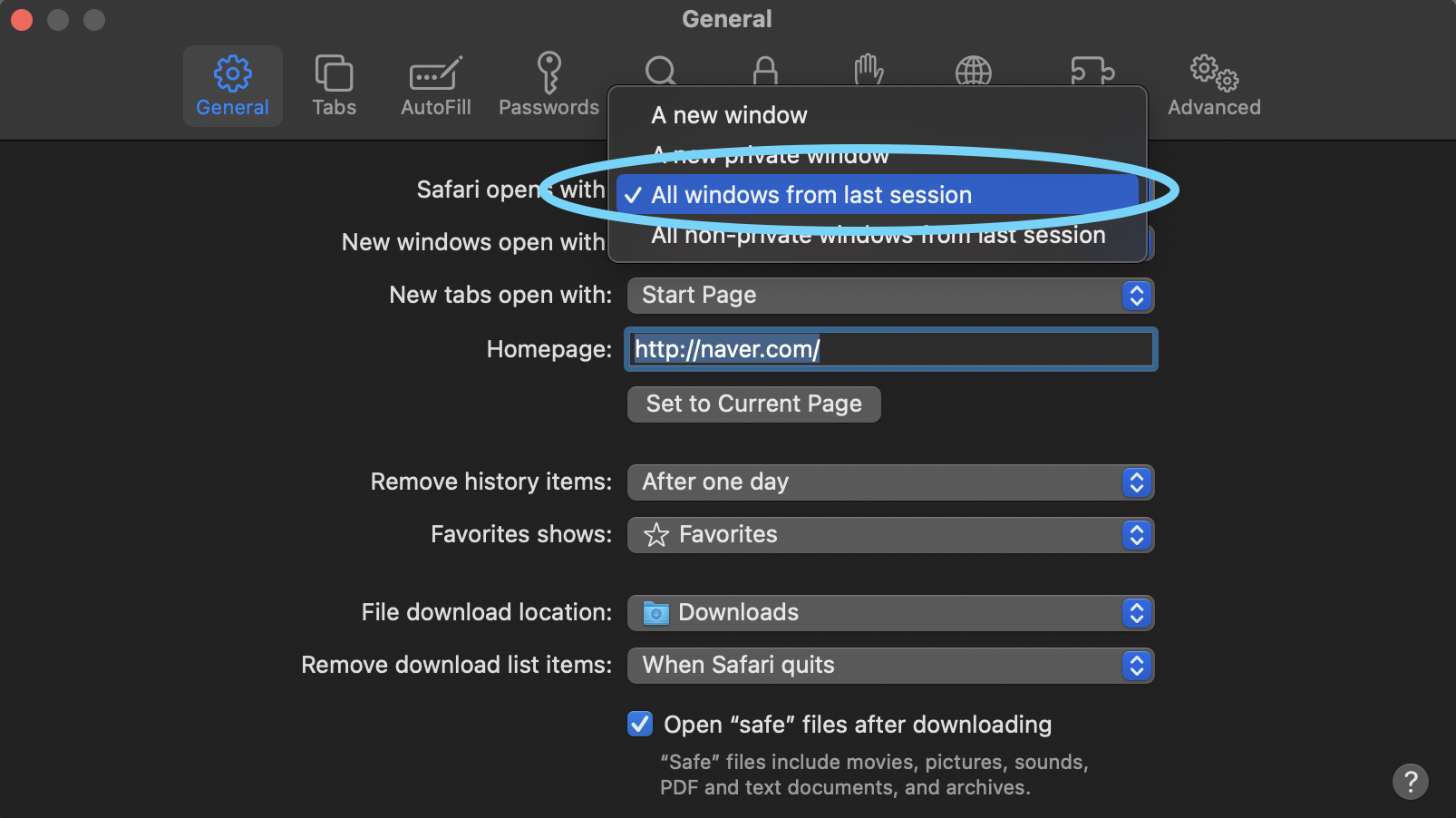Expand the Favorites shows dropdown
The image size is (1456, 818).
889,535
